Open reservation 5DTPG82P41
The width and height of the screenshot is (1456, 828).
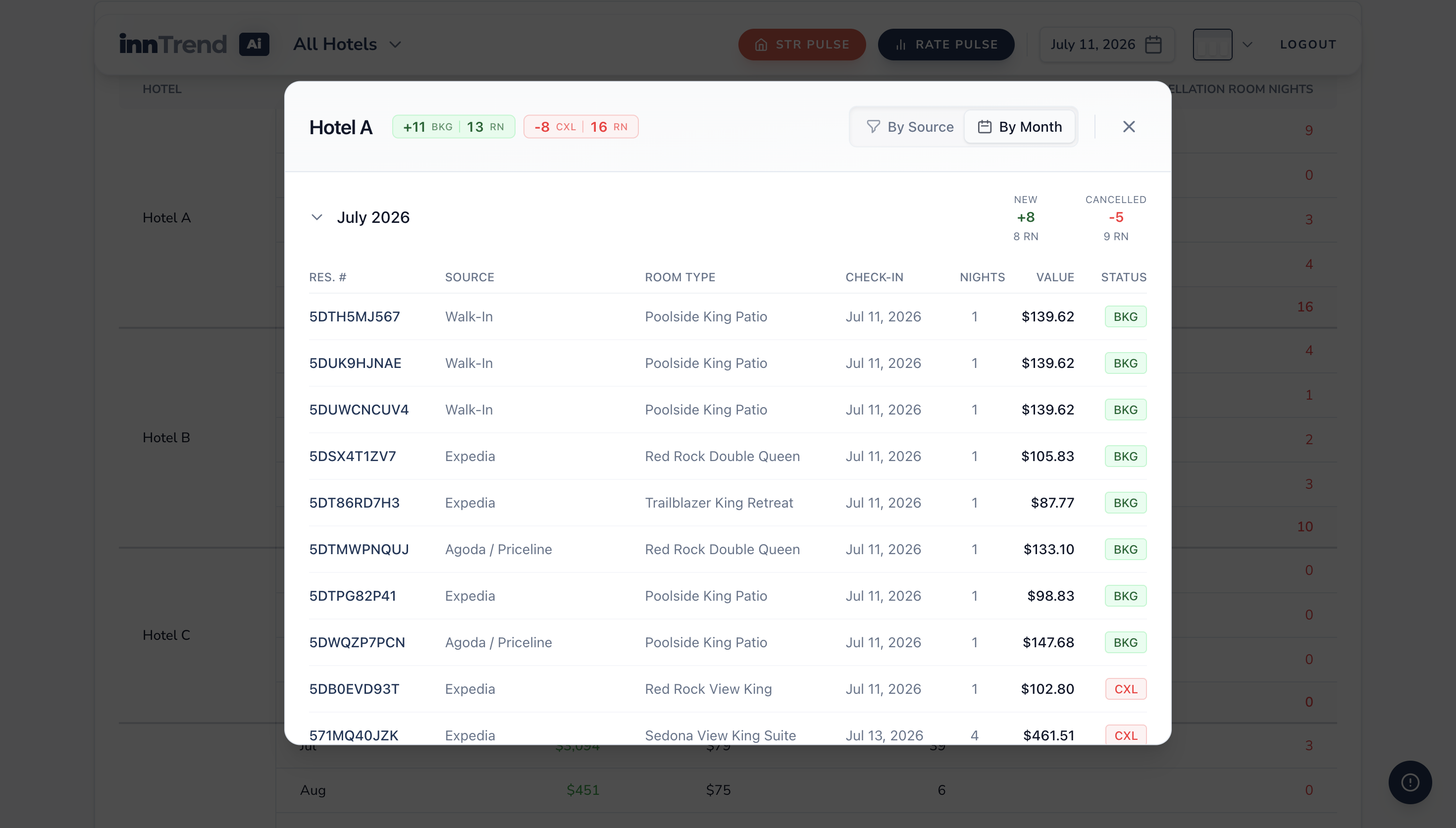[x=353, y=596]
